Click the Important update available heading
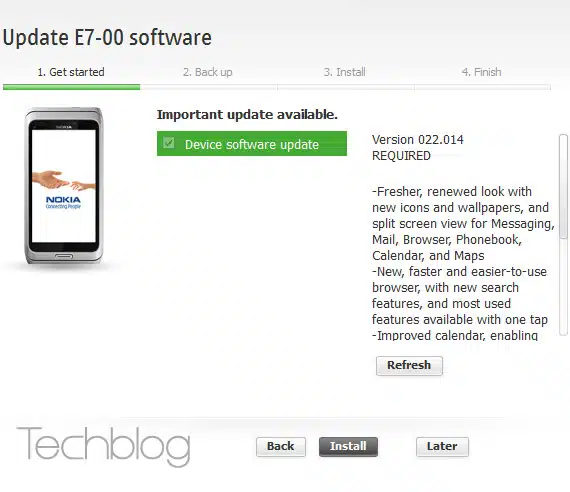The image size is (570, 492). tap(247, 115)
